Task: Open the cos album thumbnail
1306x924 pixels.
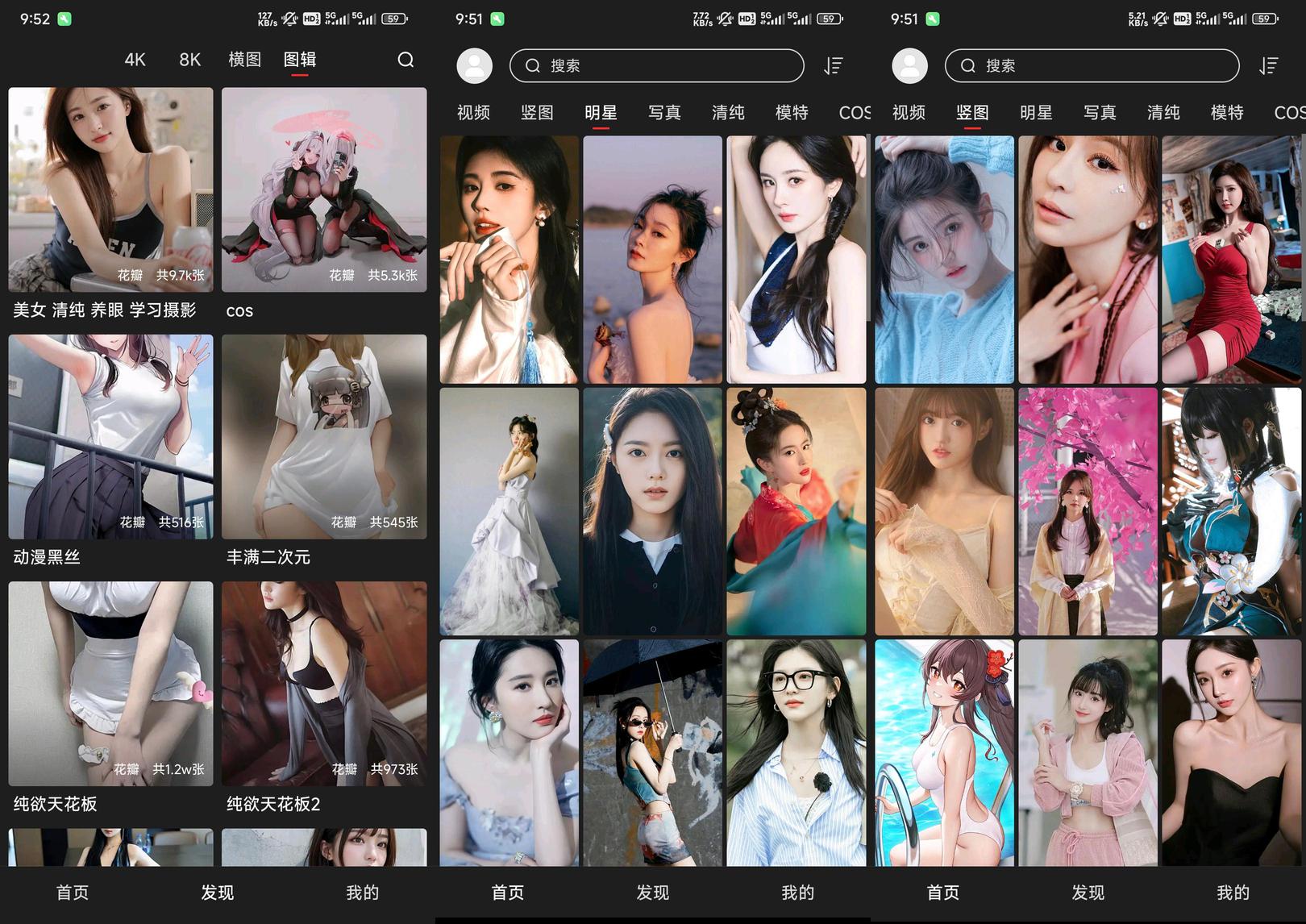Action: point(324,189)
